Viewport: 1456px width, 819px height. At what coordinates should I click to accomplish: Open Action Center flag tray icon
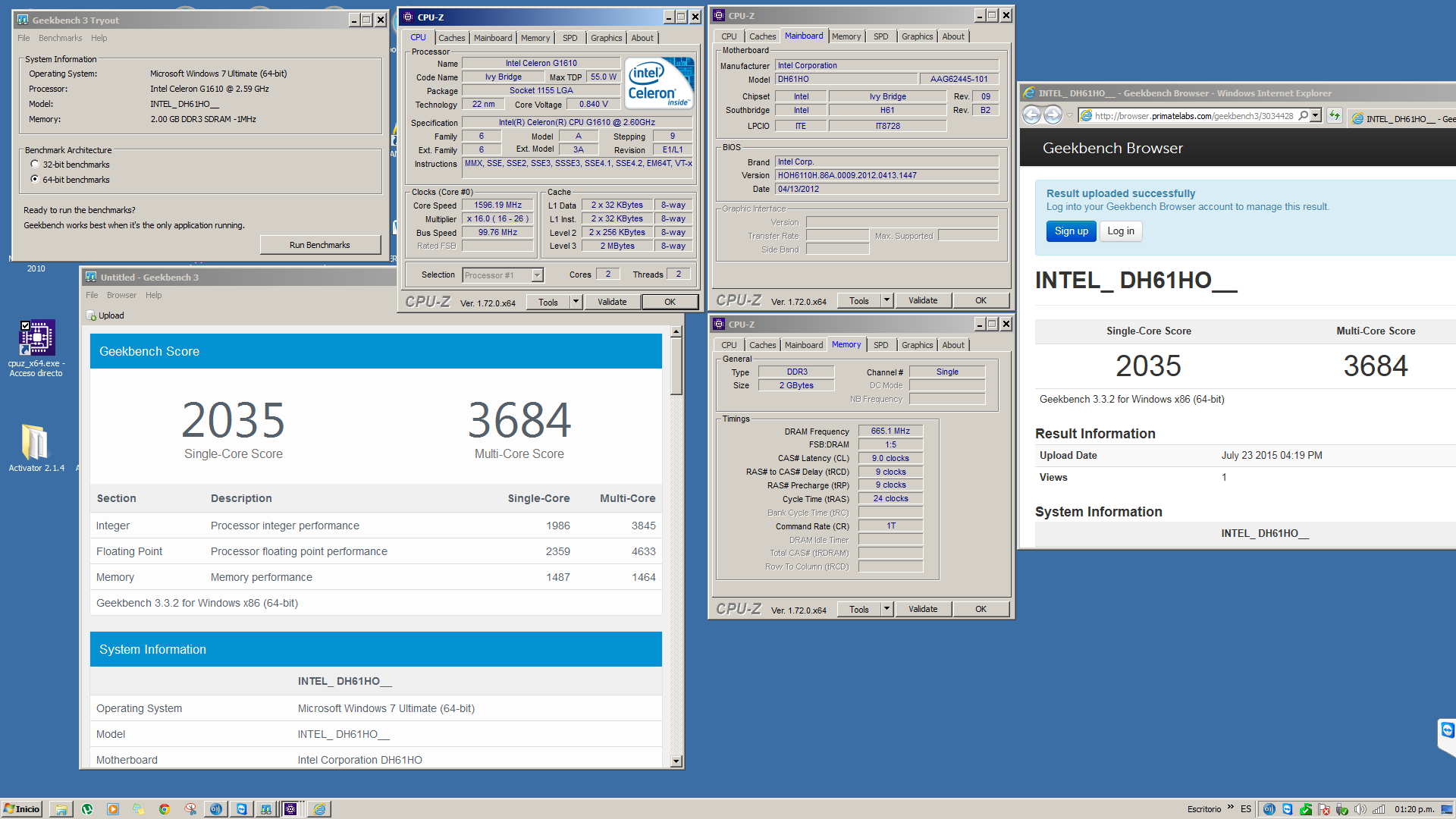coord(1324,809)
